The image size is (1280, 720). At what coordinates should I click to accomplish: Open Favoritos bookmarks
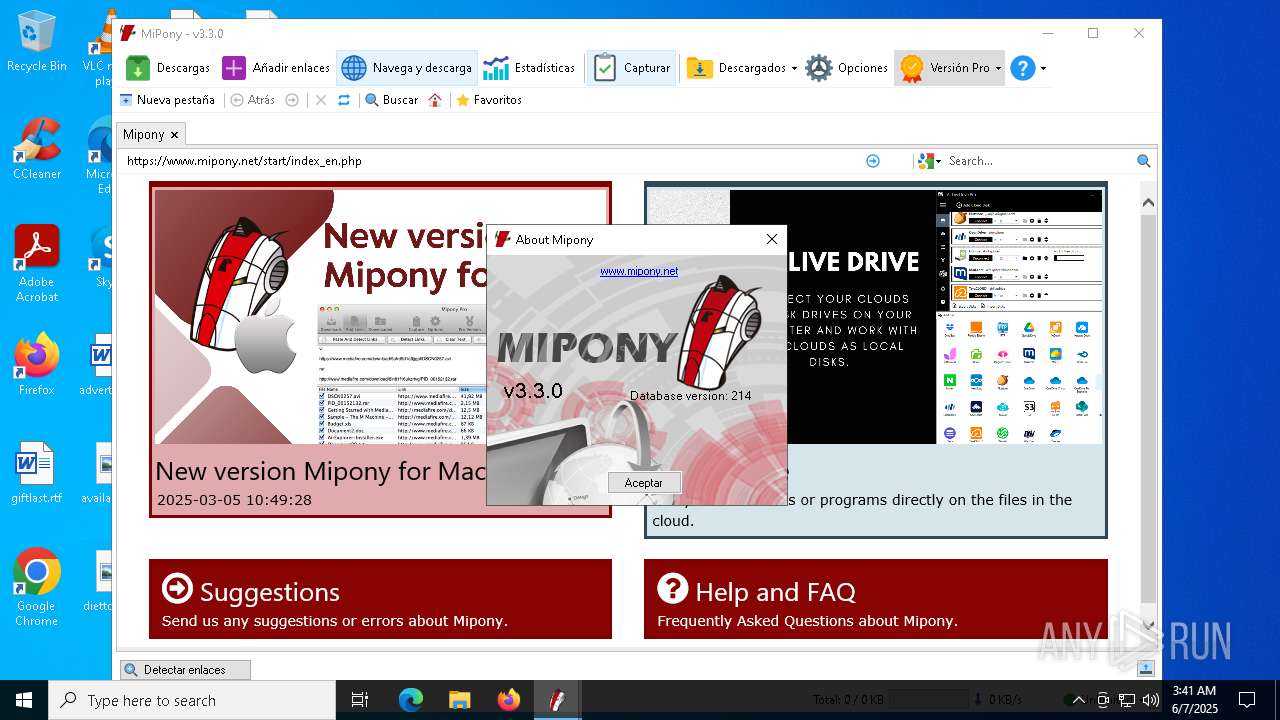[489, 100]
